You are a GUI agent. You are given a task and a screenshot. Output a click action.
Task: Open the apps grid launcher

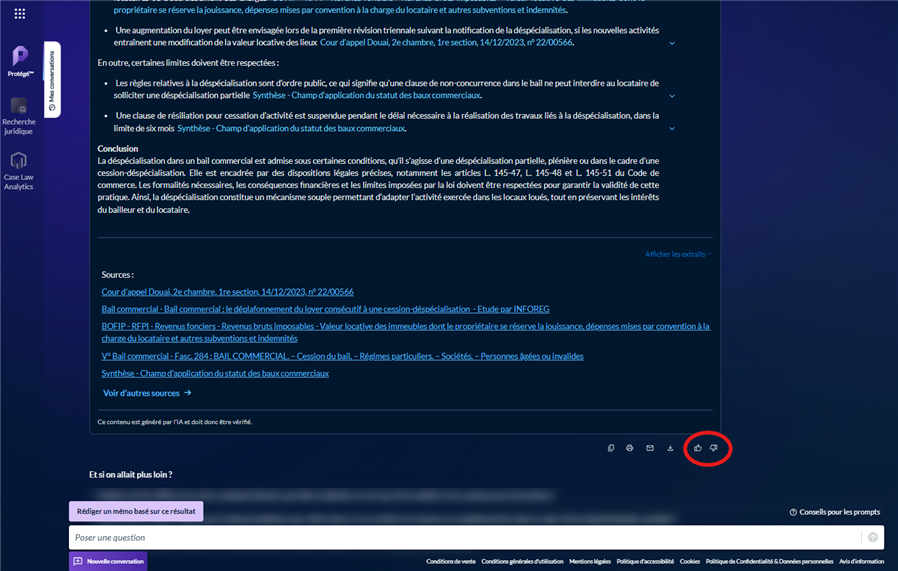(x=19, y=14)
